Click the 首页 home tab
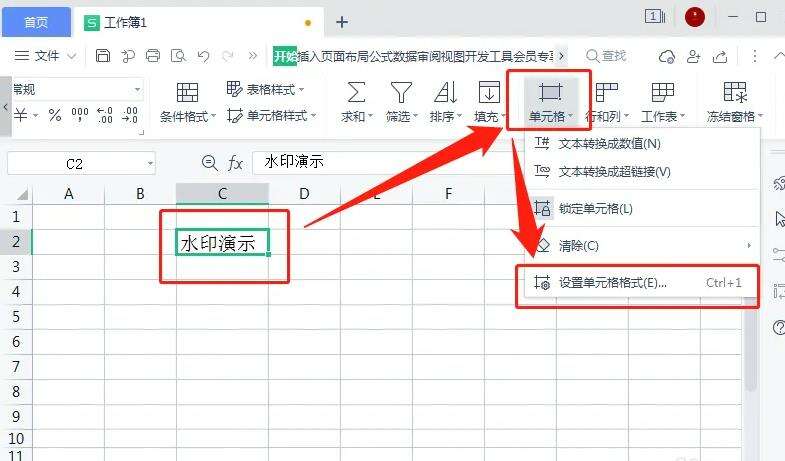The height and width of the screenshot is (461, 785). (36, 23)
